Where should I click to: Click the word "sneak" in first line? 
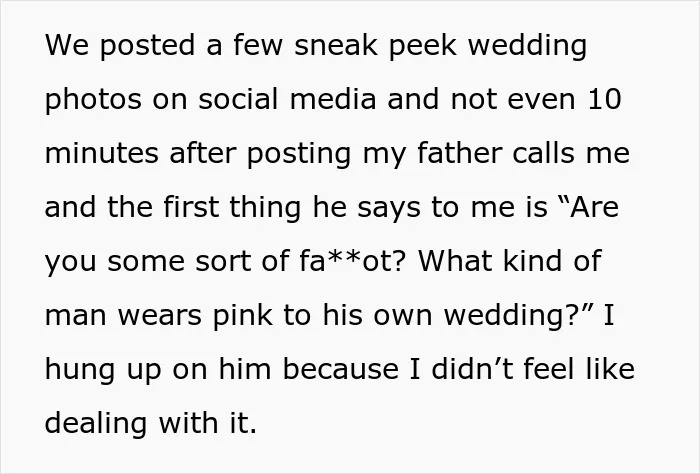[336, 45]
